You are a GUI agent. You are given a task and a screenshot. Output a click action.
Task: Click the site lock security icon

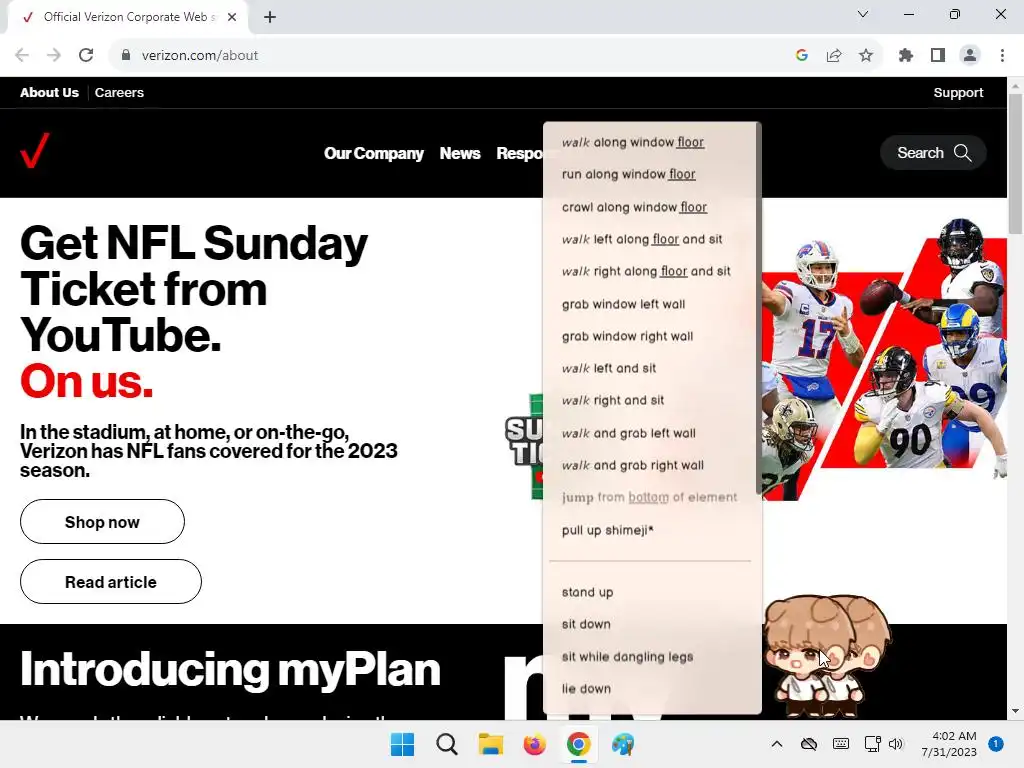pyautogui.click(x=126, y=56)
